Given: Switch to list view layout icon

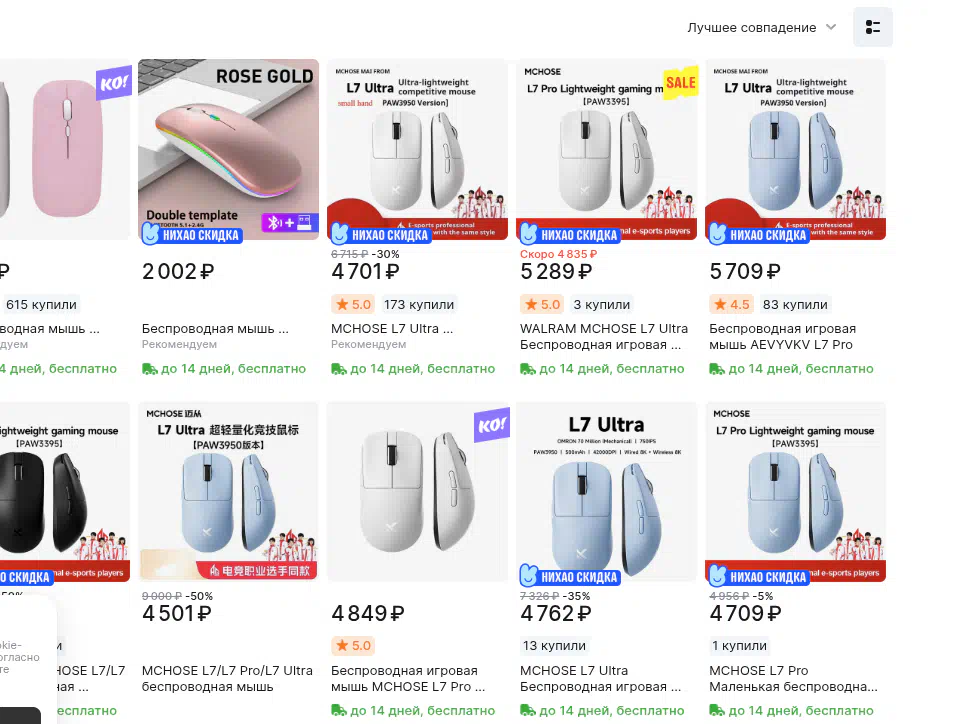Looking at the screenshot, I should pos(873,27).
